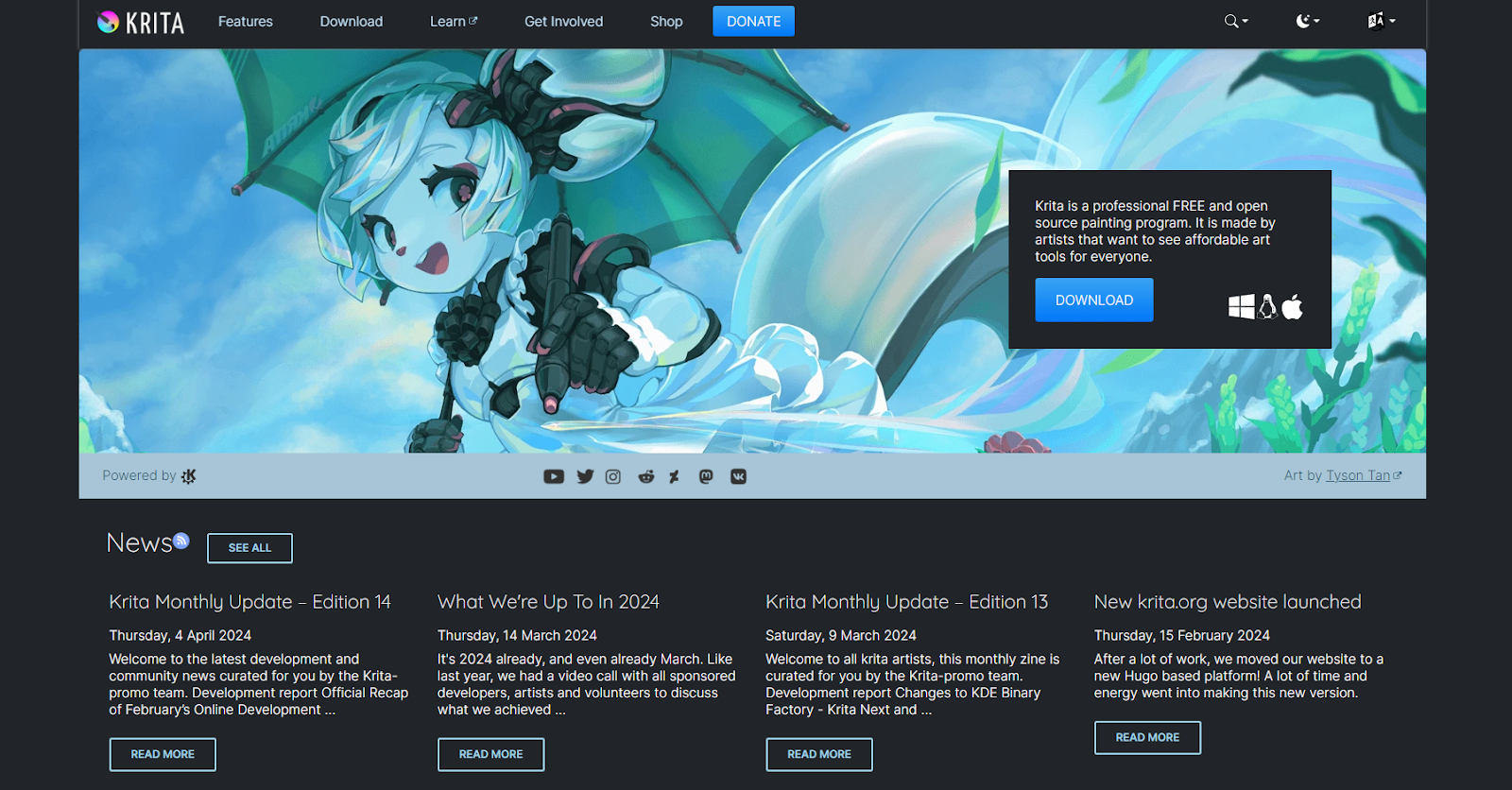This screenshot has width=1512, height=790.
Task: Read more about Monthly Update Edition 14
Action: 163,754
